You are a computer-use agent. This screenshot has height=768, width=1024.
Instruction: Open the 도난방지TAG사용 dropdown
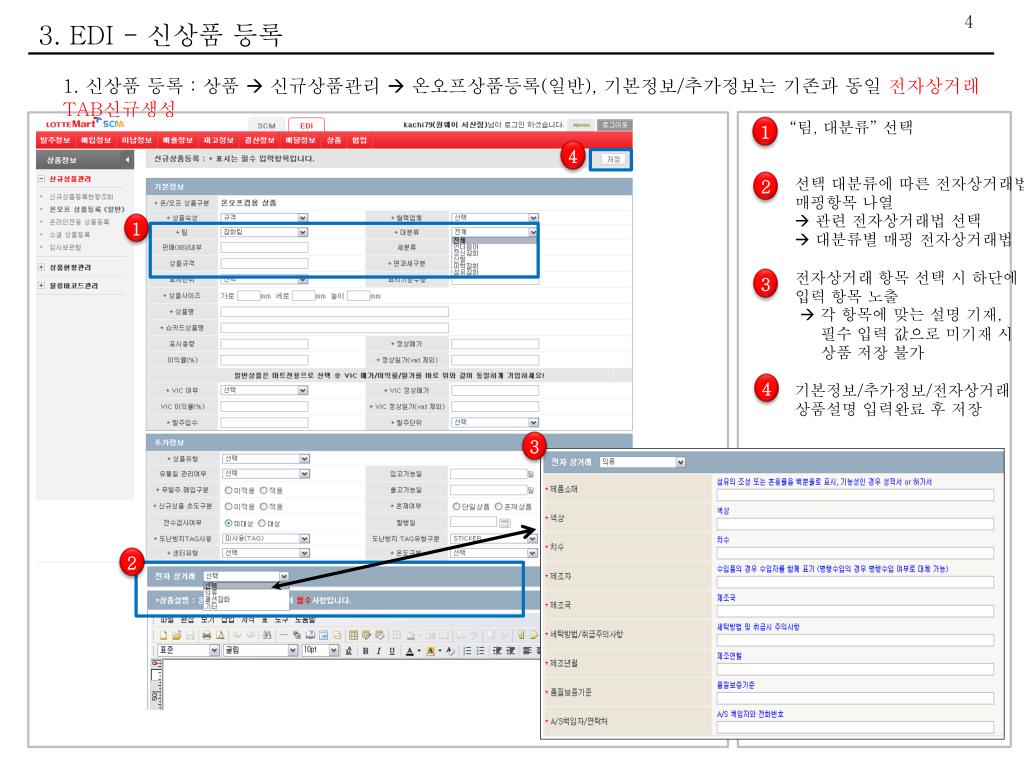(x=266, y=539)
